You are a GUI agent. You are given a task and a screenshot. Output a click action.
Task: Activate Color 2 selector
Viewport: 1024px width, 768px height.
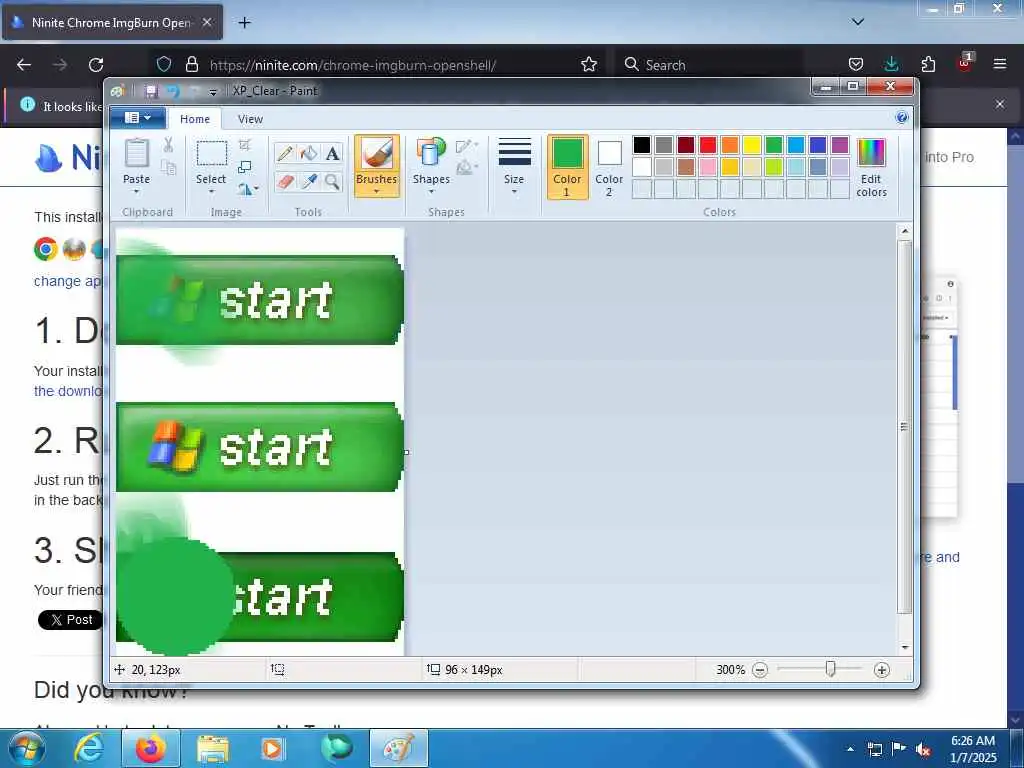609,167
